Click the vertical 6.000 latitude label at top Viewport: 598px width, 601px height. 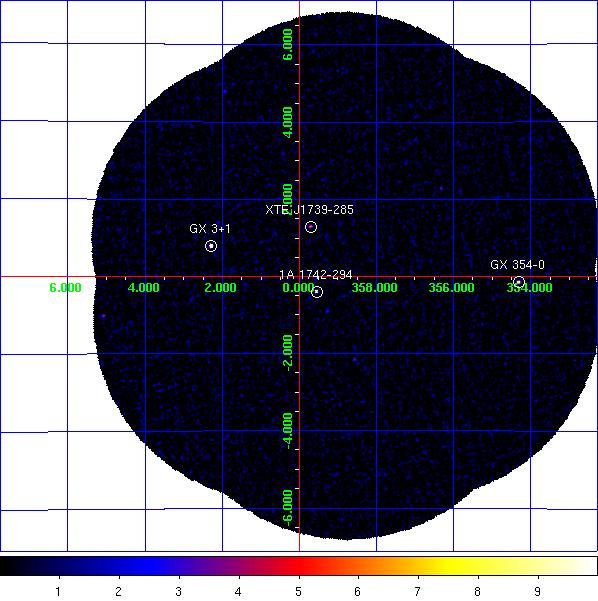(288, 44)
